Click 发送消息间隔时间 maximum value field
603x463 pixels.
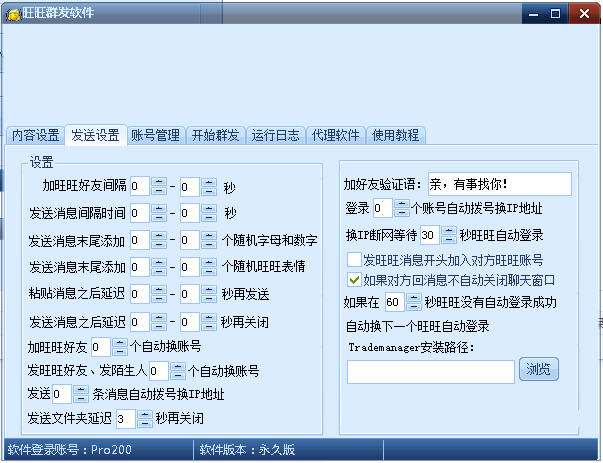click(190, 213)
